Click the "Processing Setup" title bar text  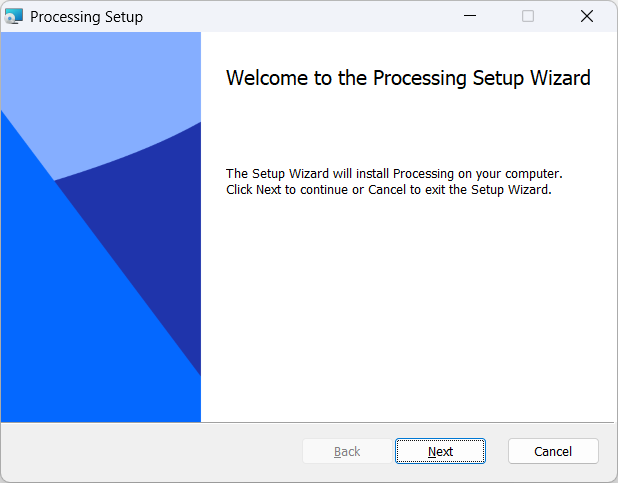pos(86,17)
